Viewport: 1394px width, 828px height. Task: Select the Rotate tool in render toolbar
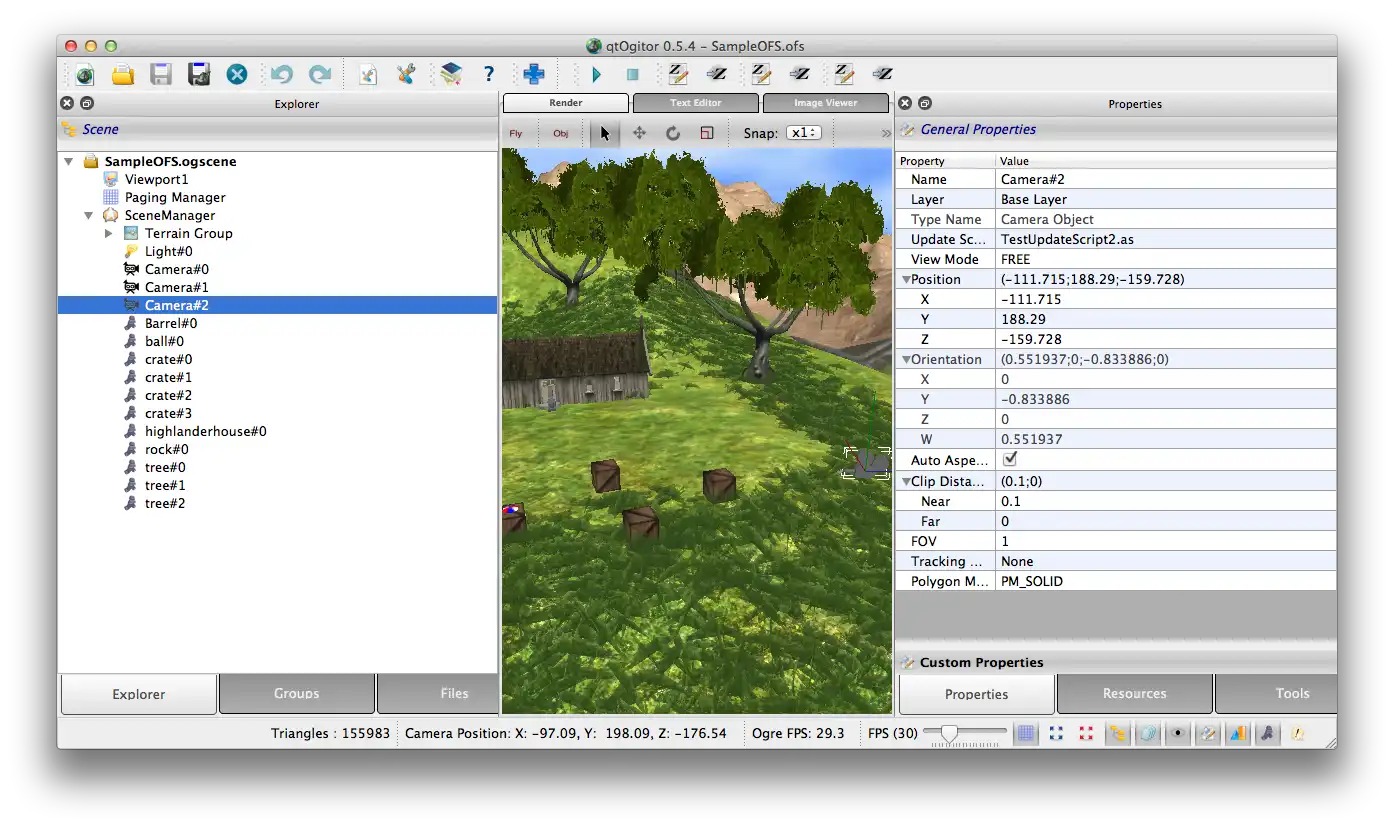tap(673, 133)
